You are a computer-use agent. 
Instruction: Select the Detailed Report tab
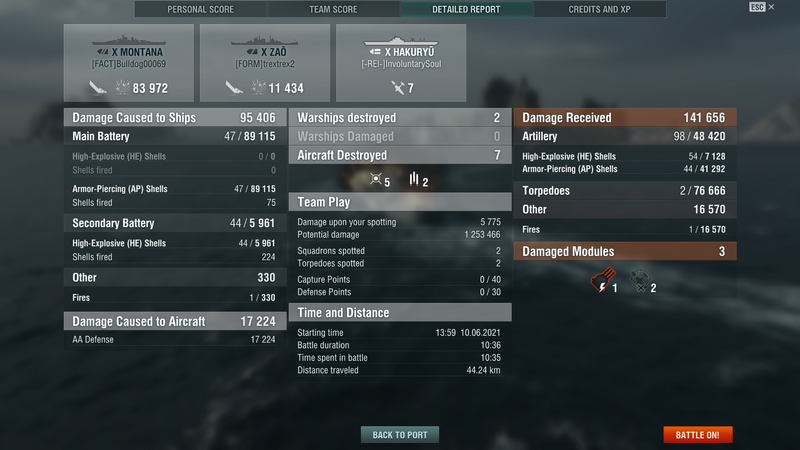coord(466,9)
